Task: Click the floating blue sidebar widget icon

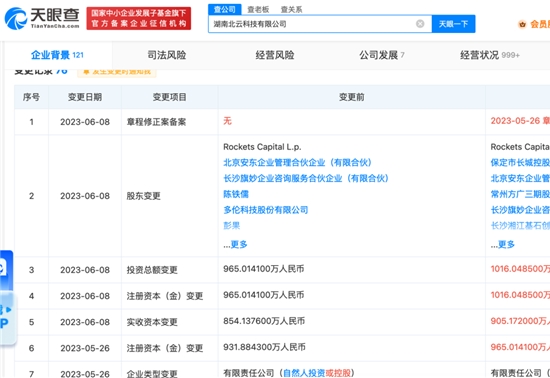Action: 6,269
